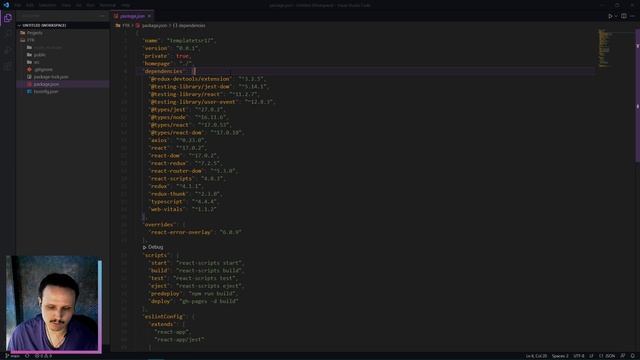Click the "deploy": "gh-pages -d build" line
The image size is (640, 360).
(194, 301)
